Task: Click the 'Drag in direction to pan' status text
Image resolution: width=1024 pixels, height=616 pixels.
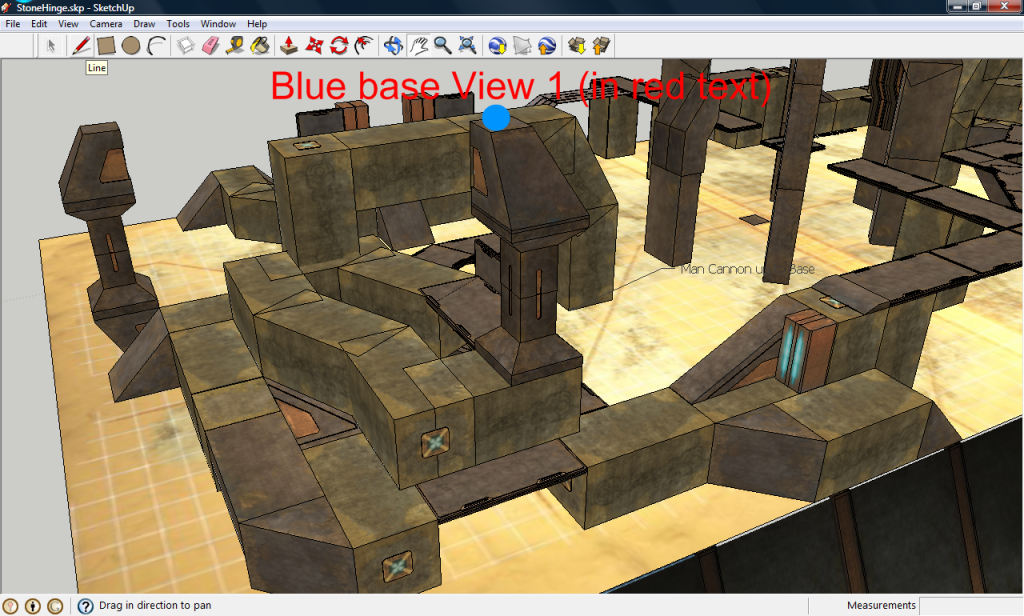Action: click(155, 606)
